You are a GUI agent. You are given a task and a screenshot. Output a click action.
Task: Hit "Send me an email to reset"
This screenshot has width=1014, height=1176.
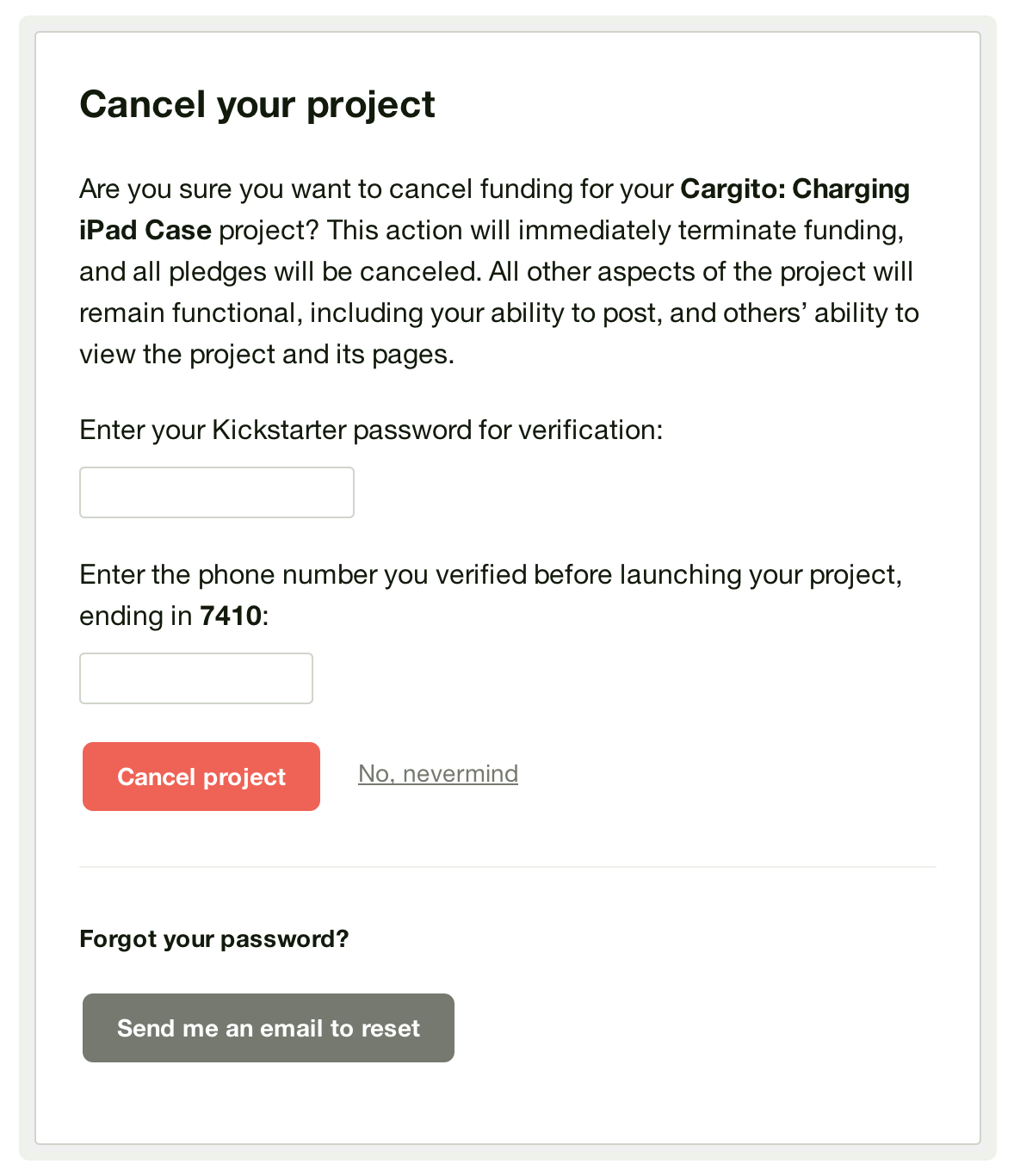(x=268, y=1028)
